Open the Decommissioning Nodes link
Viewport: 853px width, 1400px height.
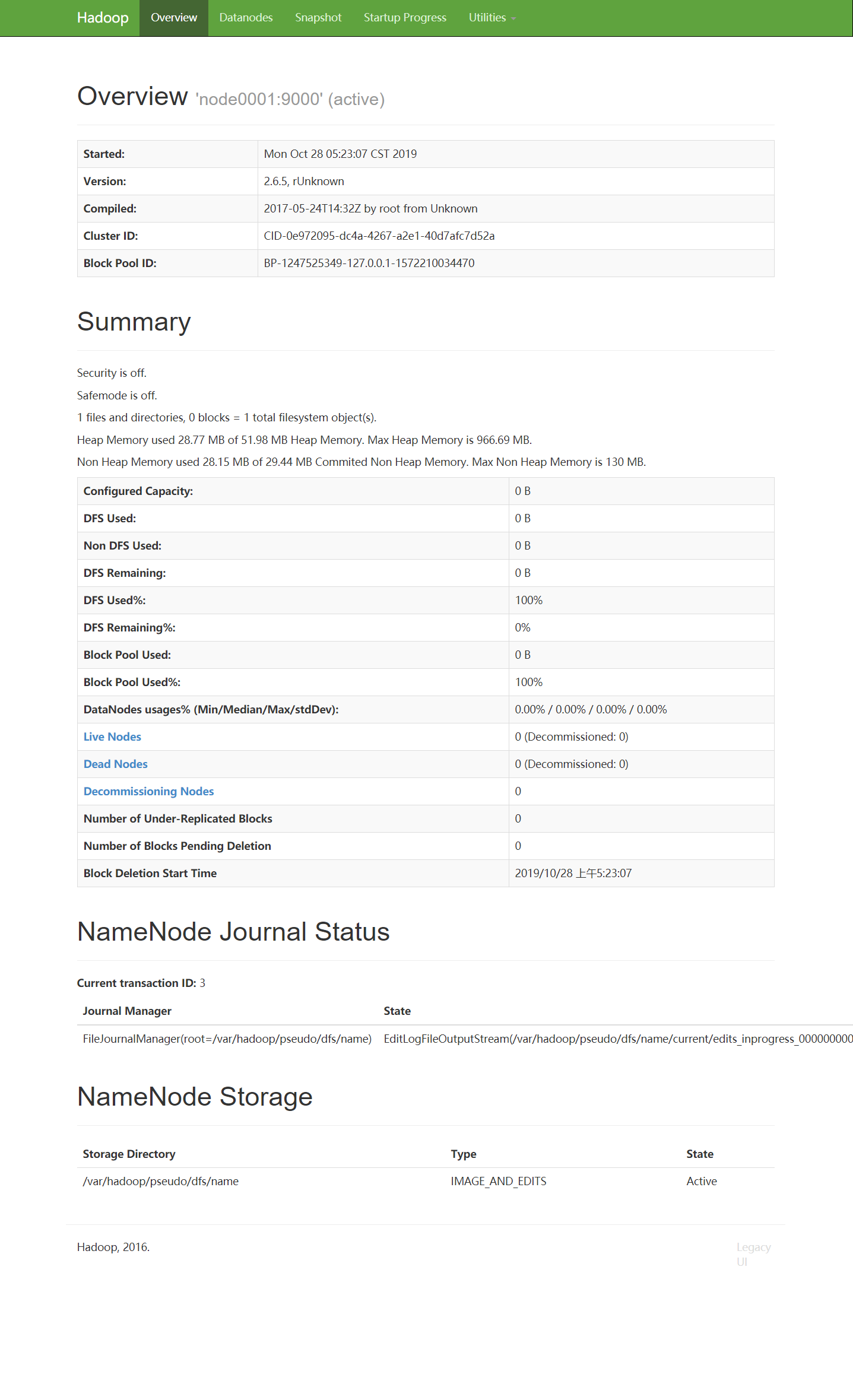[148, 791]
